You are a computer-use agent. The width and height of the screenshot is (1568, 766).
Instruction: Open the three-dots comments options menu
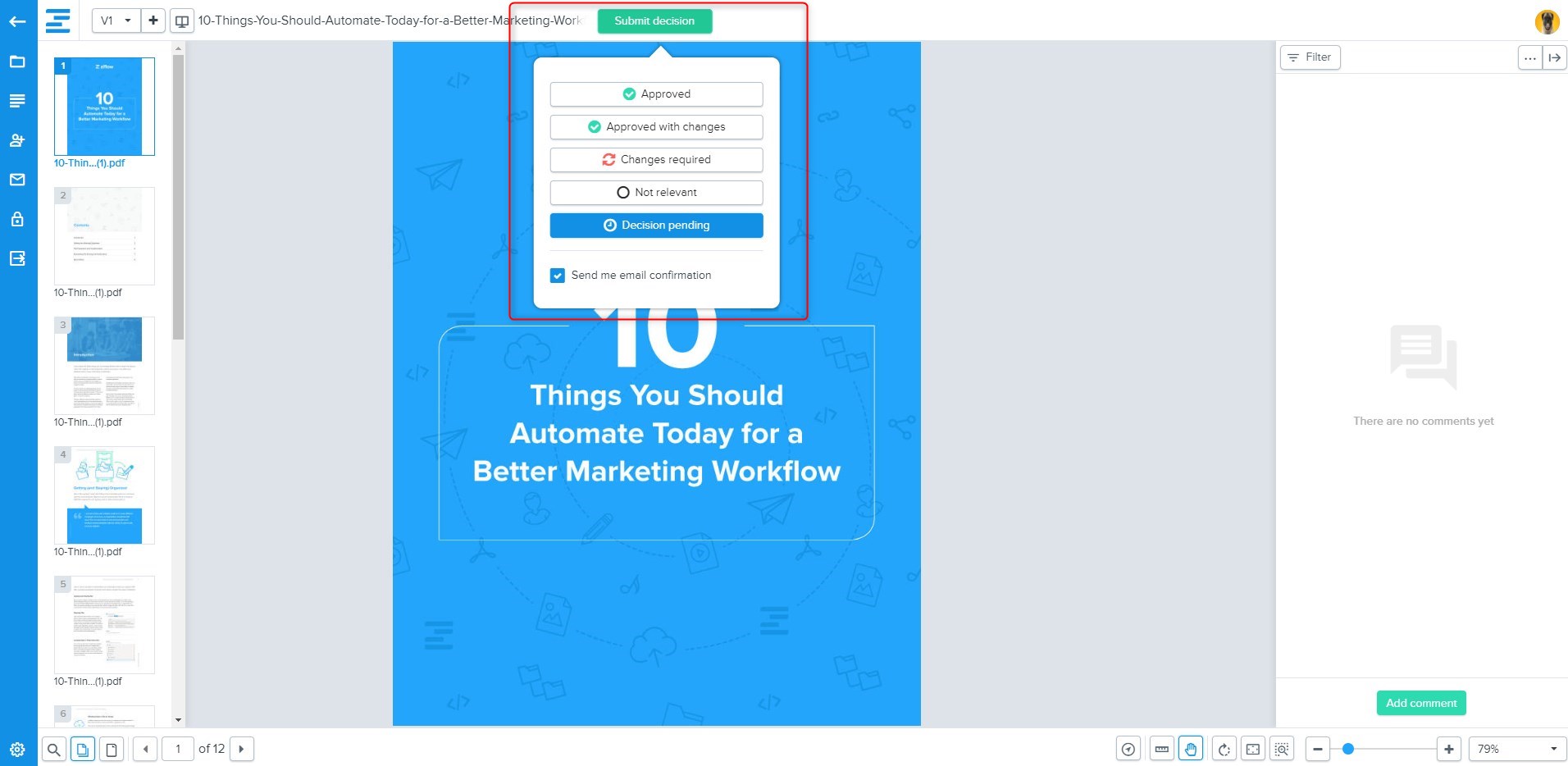tap(1529, 57)
